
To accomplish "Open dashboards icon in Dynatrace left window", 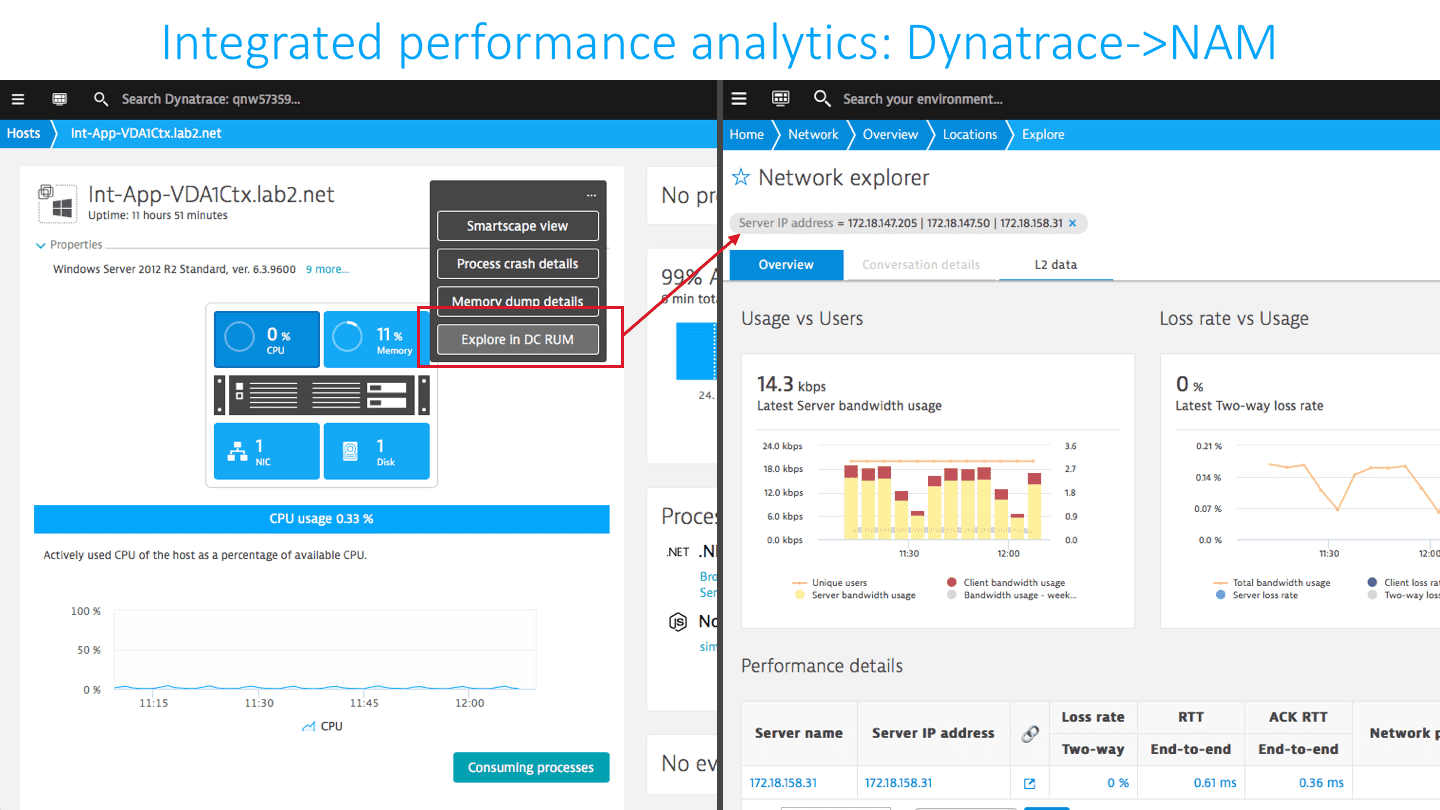I will pyautogui.click(x=60, y=99).
